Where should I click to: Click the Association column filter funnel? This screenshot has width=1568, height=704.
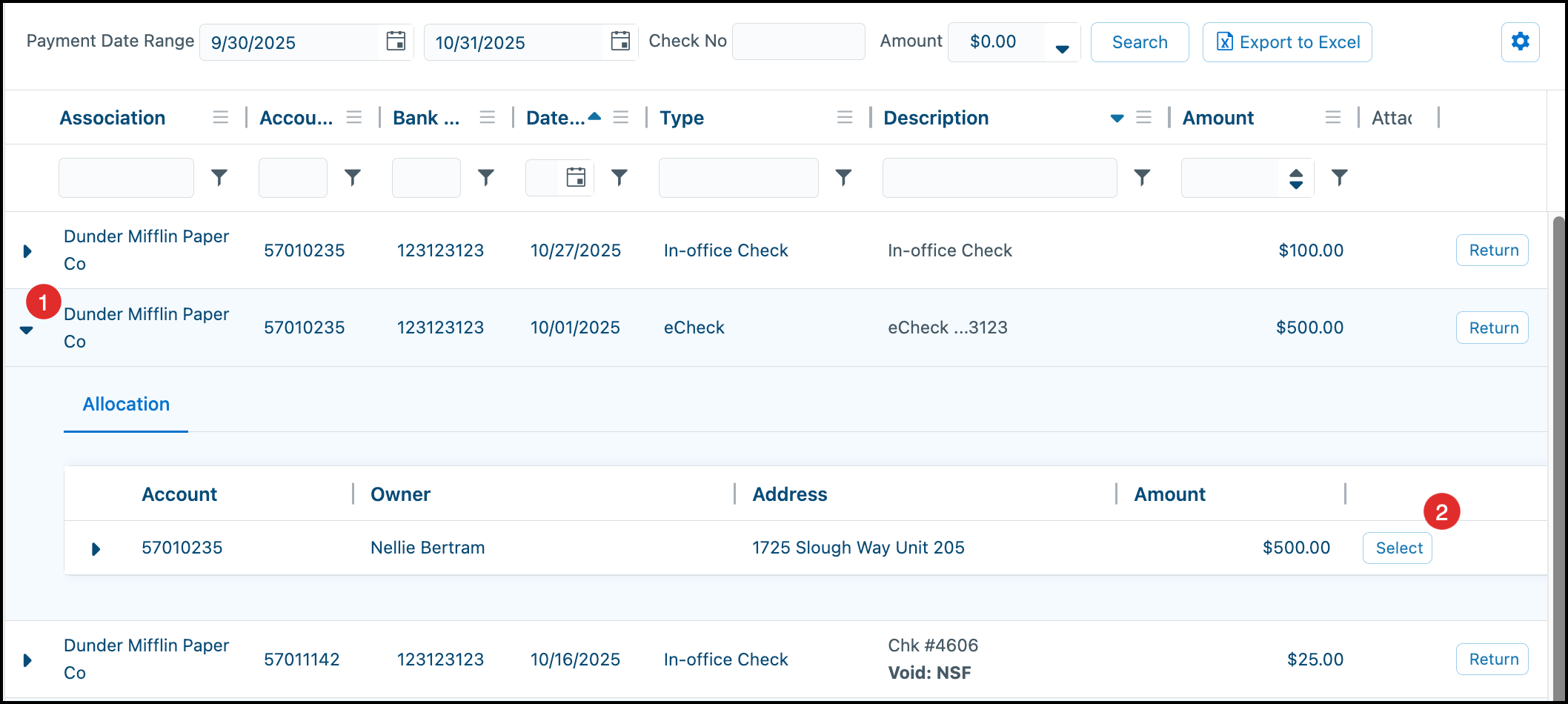tap(219, 177)
